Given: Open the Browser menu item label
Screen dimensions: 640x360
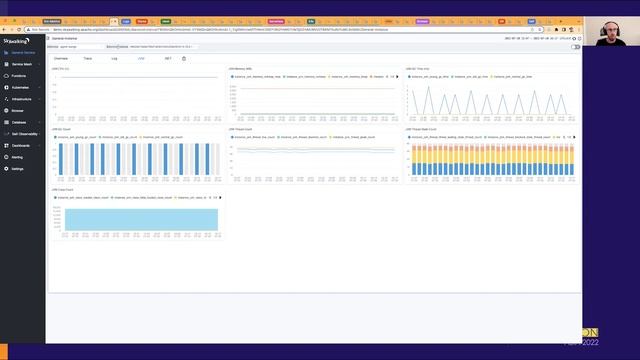Looking at the screenshot, I should coord(18,111).
